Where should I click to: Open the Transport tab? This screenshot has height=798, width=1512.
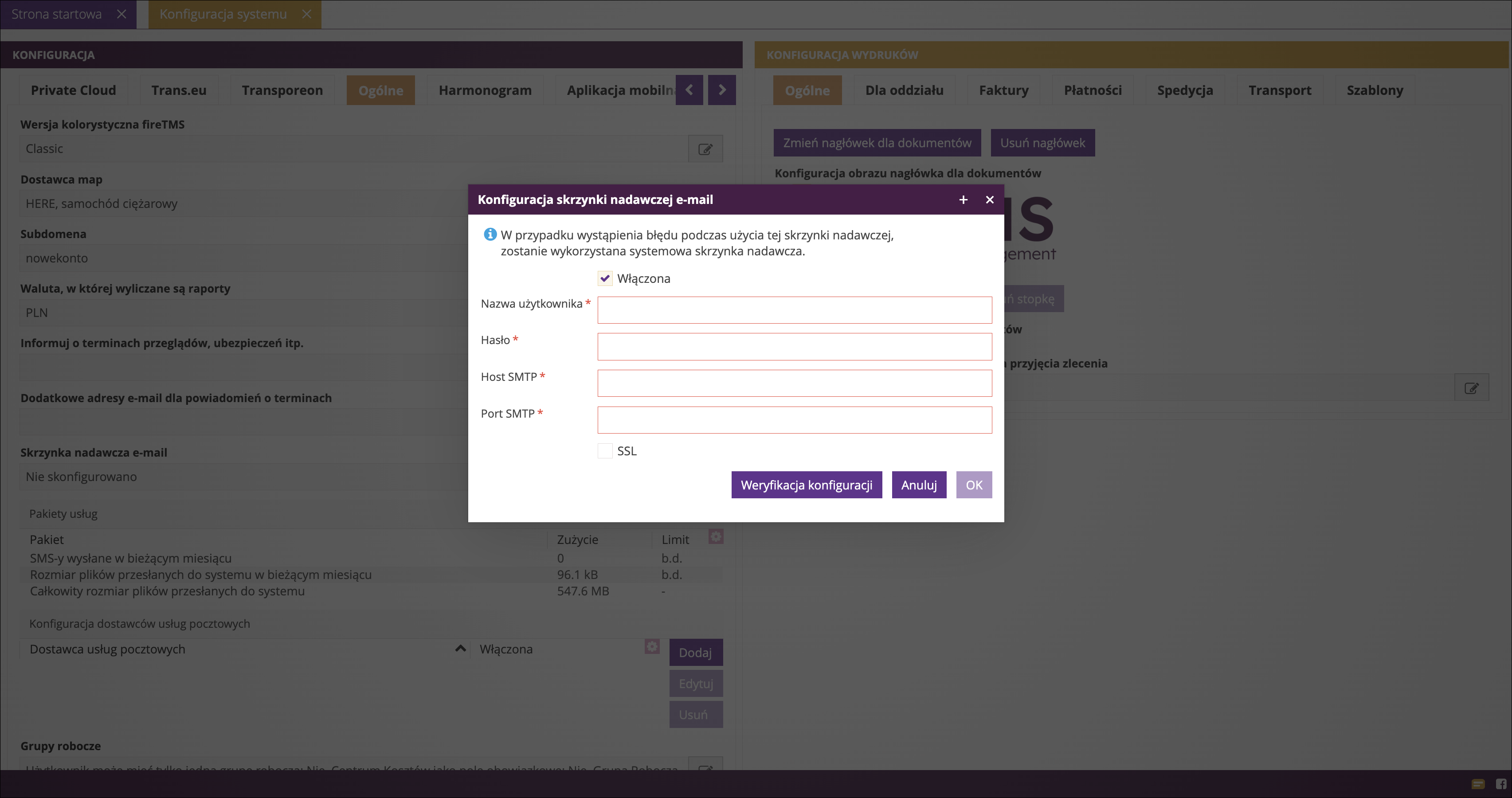click(1280, 90)
